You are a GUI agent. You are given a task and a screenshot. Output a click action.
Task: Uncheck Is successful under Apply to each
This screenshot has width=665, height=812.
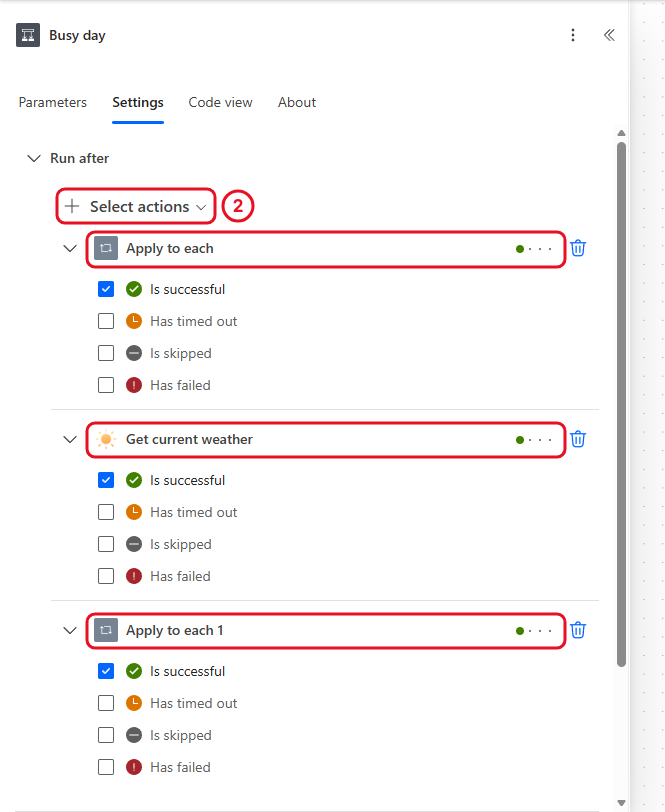[106, 289]
